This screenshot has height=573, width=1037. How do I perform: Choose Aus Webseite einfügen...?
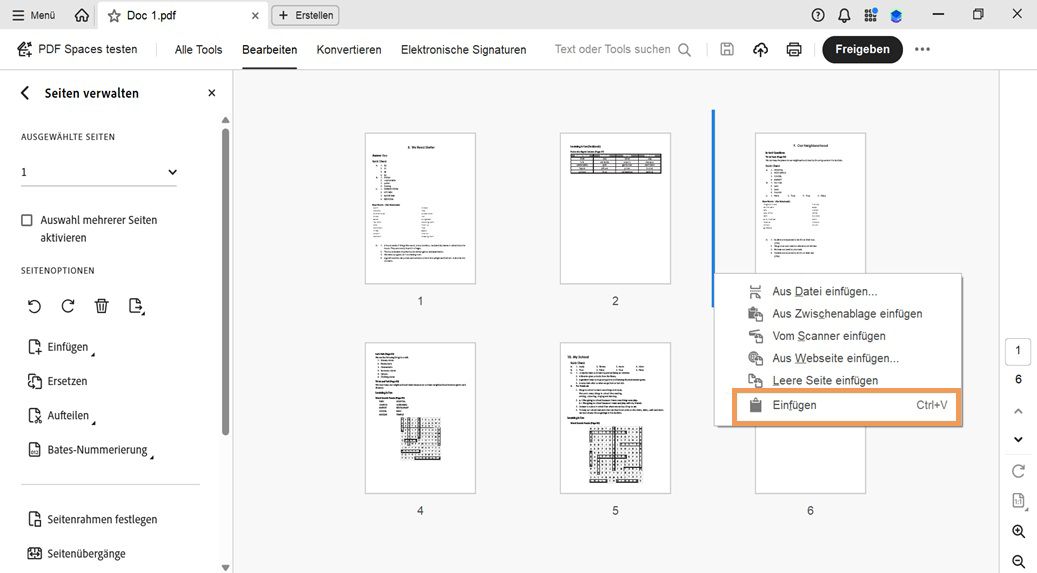tap(838, 359)
